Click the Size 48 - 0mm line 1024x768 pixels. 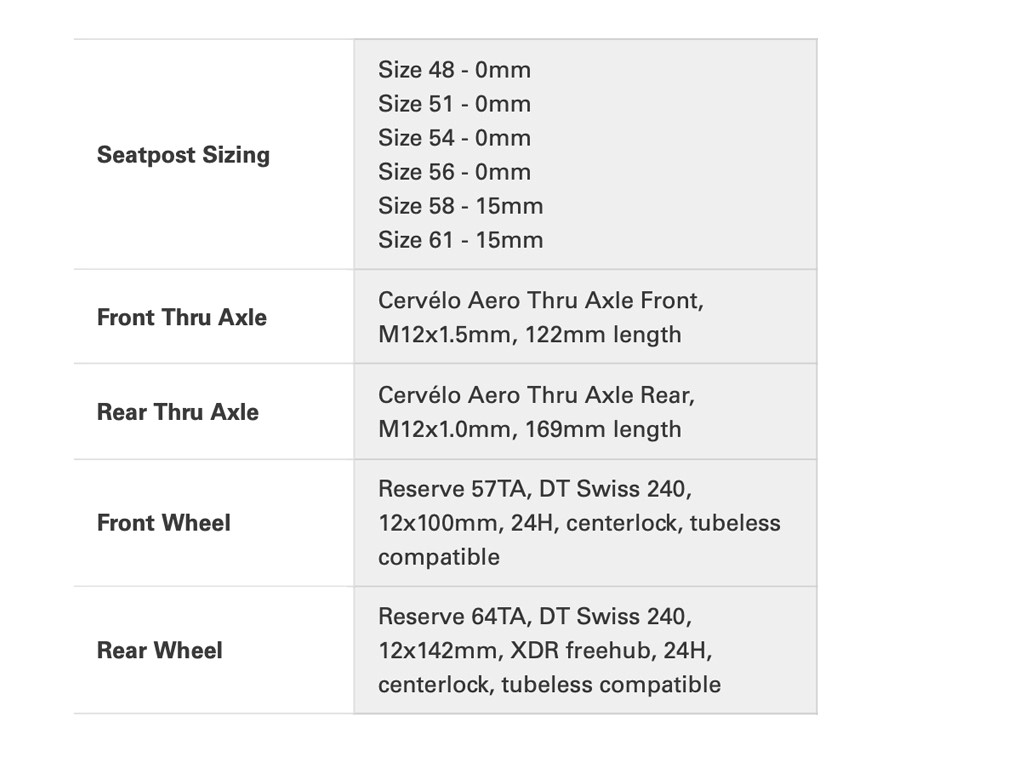coord(454,70)
